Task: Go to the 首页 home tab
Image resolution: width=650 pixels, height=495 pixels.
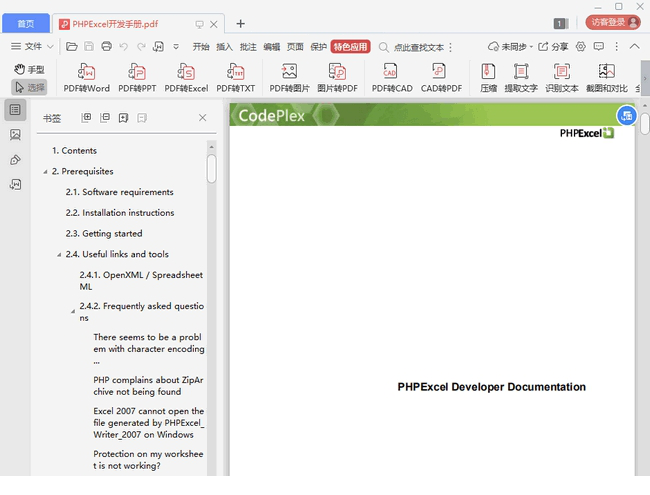Action: pyautogui.click(x=26, y=24)
